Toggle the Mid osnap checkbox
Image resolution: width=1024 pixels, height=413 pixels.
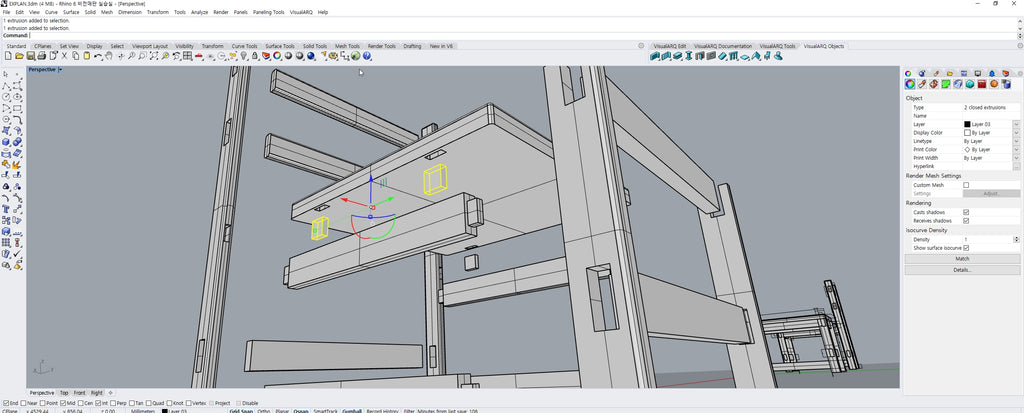pyautogui.click(x=63, y=403)
